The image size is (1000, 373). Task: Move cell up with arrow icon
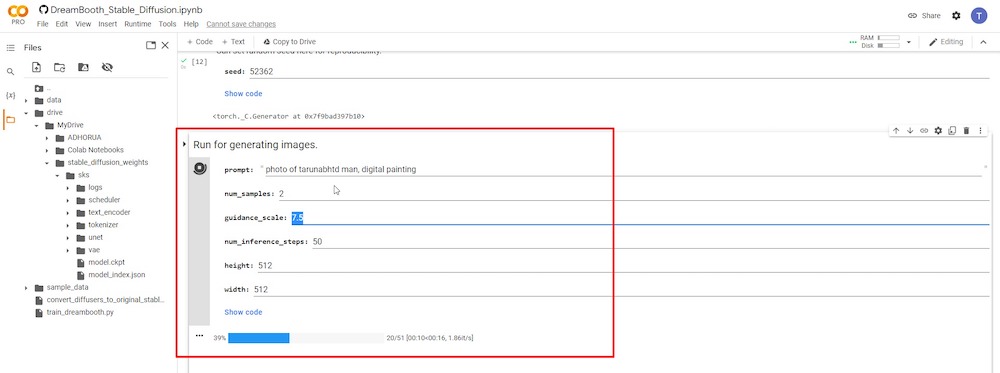pos(896,131)
